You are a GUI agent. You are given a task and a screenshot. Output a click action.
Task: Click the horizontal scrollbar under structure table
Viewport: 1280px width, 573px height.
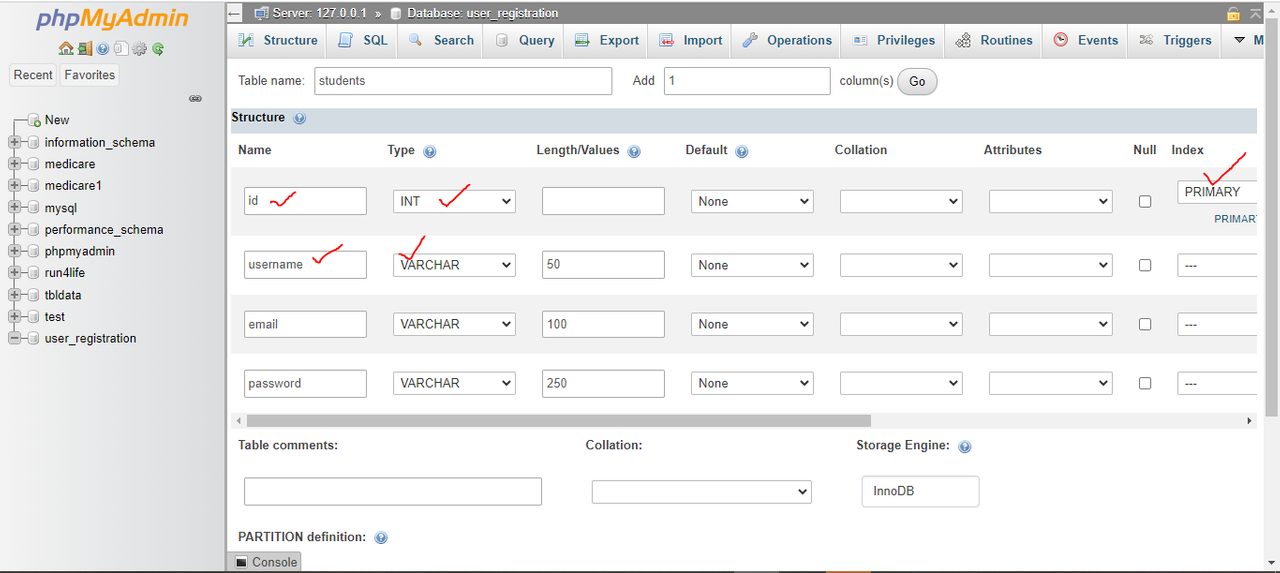559,421
